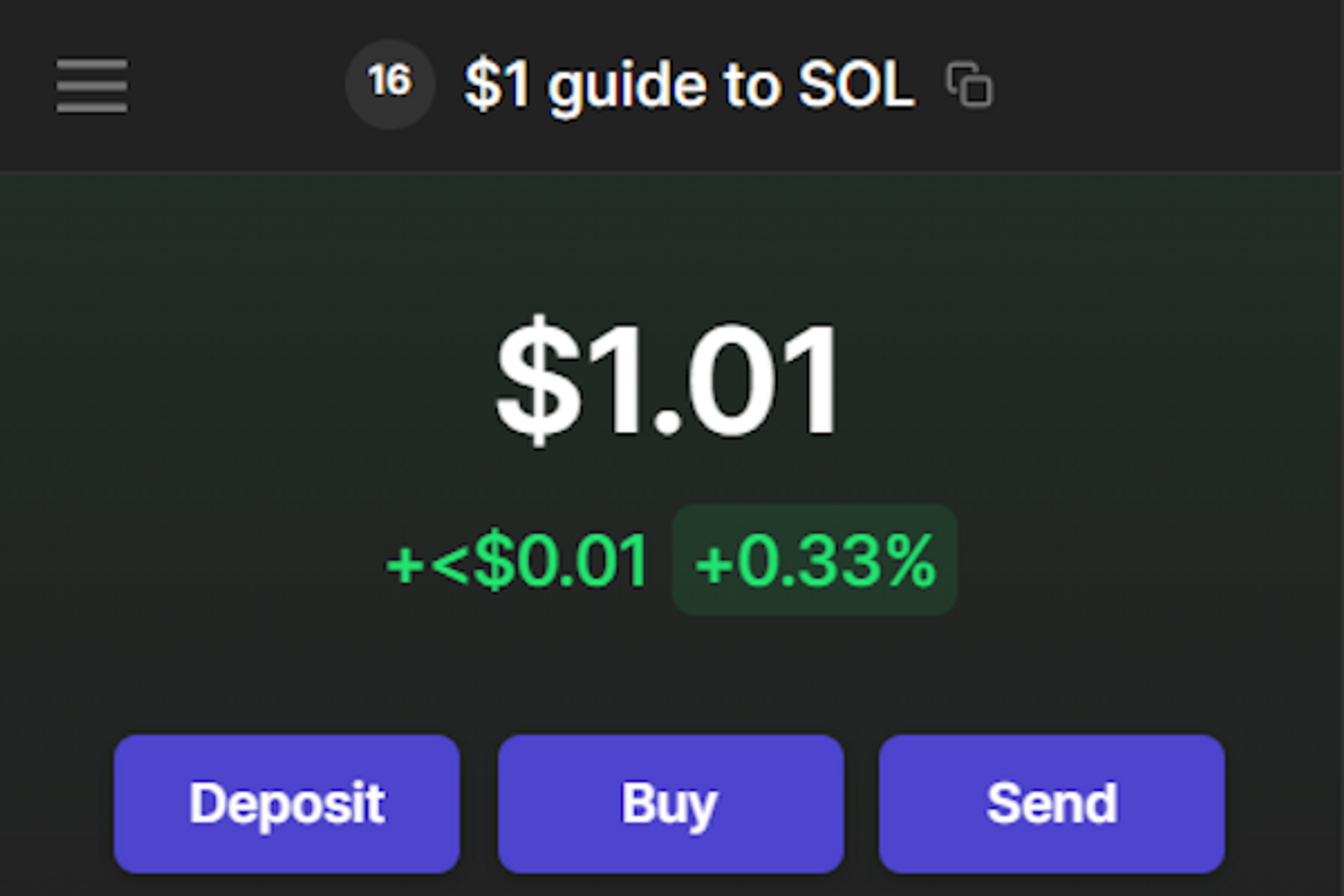Toggle the green percent gain badge
Screen dimensions: 1344x896
point(814,561)
